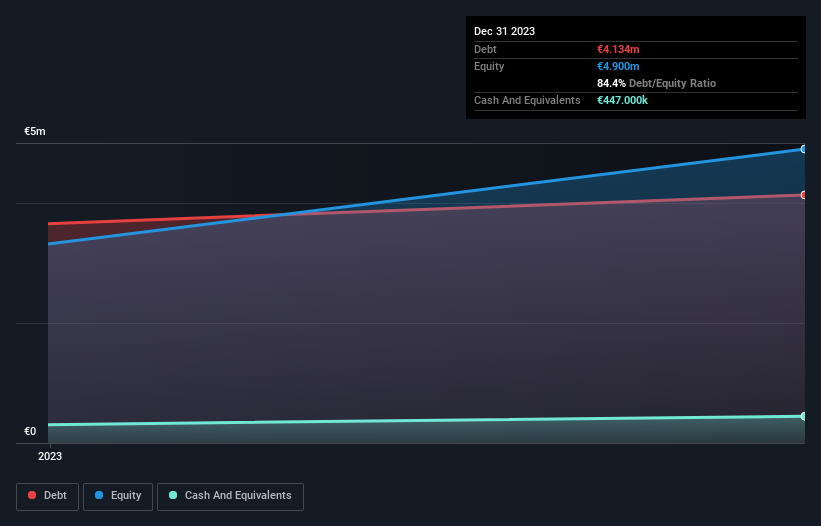Toggle Cash And Equivalents legend button
The width and height of the screenshot is (821, 526).
230,496
